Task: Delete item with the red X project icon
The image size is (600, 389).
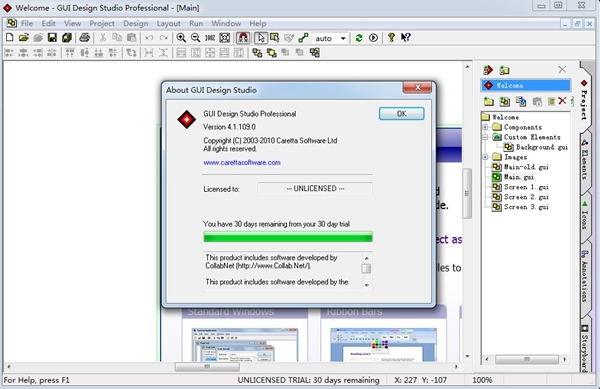Action: tap(562, 101)
